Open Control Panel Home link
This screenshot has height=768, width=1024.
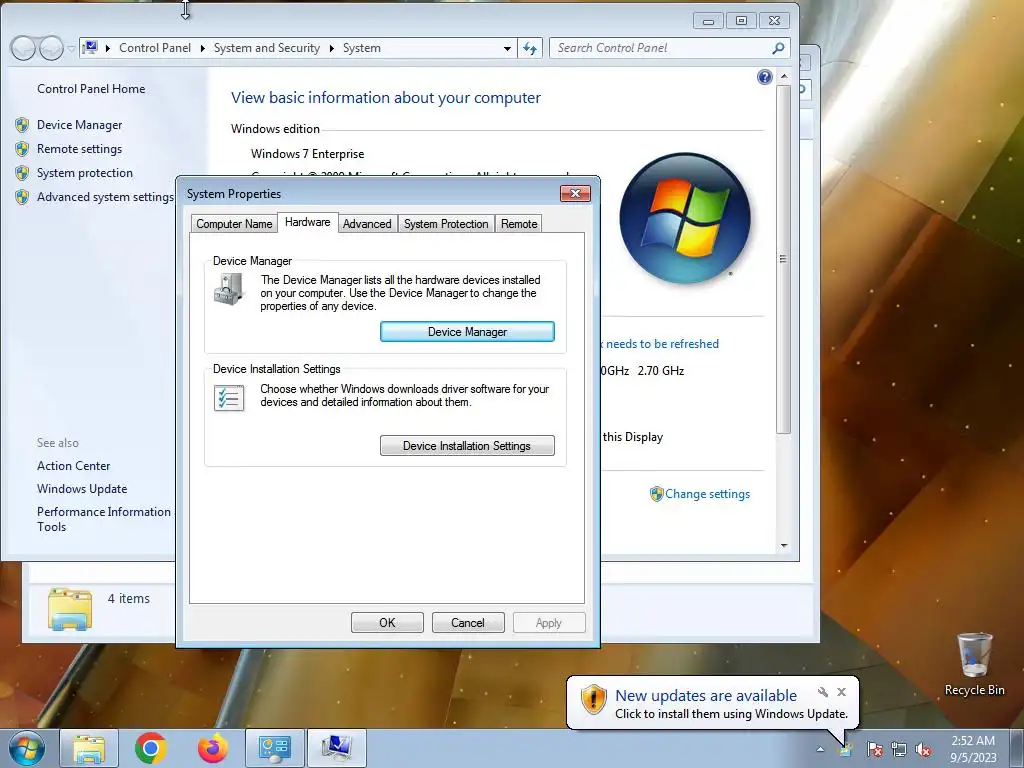tap(91, 89)
